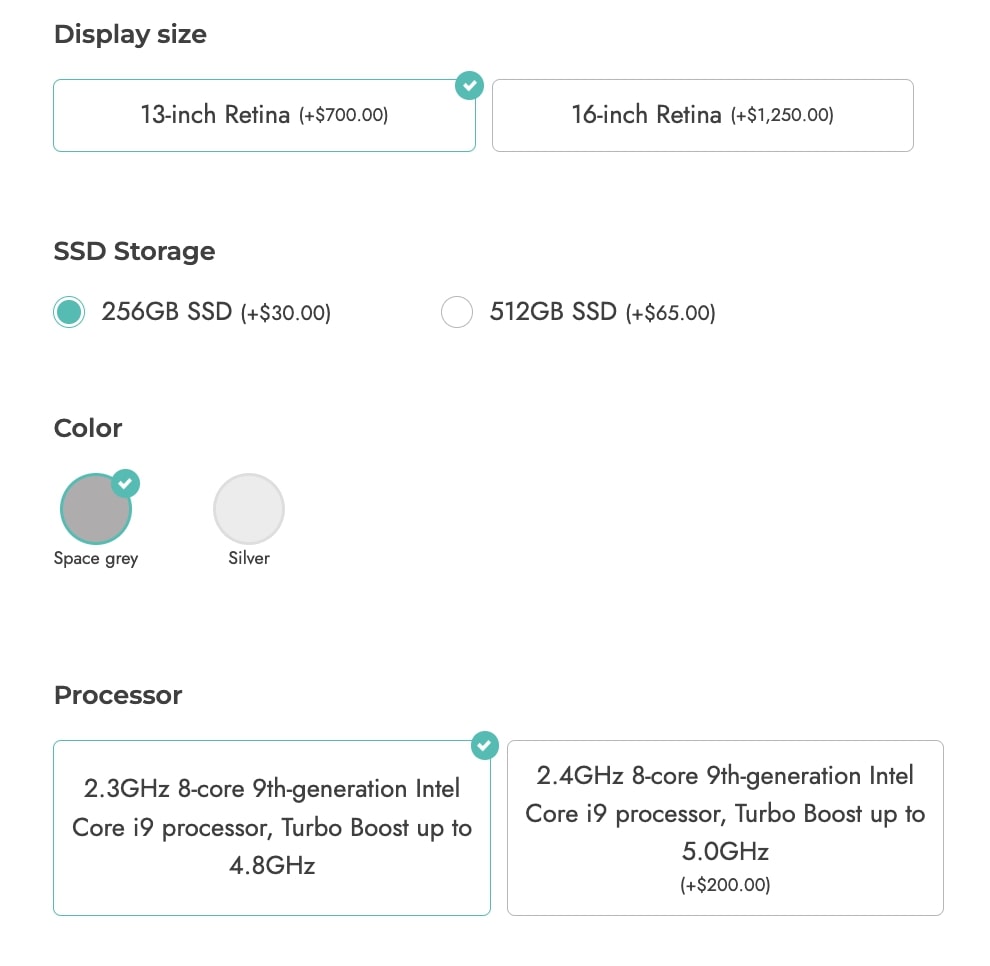Choose the 16-inch Retina display option
Image resolution: width=990 pixels, height=966 pixels.
pos(703,116)
